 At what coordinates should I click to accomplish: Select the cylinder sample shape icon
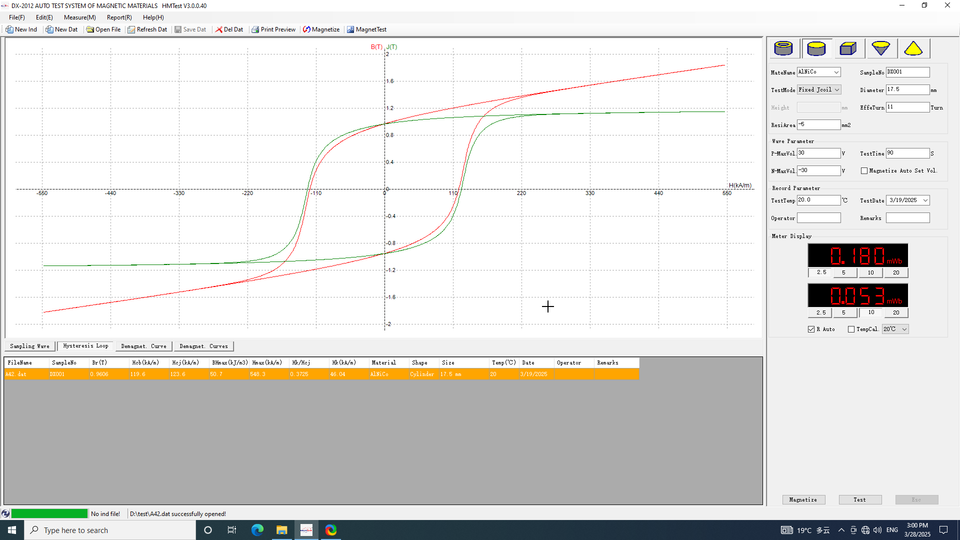coord(816,48)
